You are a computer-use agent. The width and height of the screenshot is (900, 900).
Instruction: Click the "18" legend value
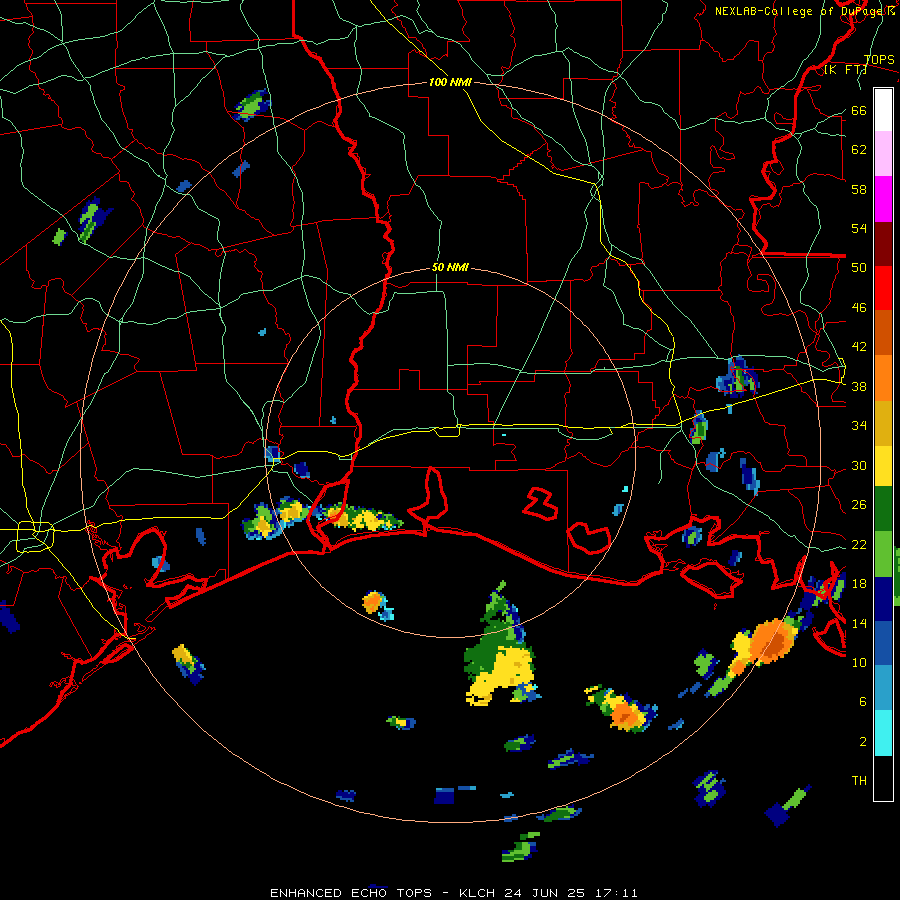pyautogui.click(x=859, y=584)
